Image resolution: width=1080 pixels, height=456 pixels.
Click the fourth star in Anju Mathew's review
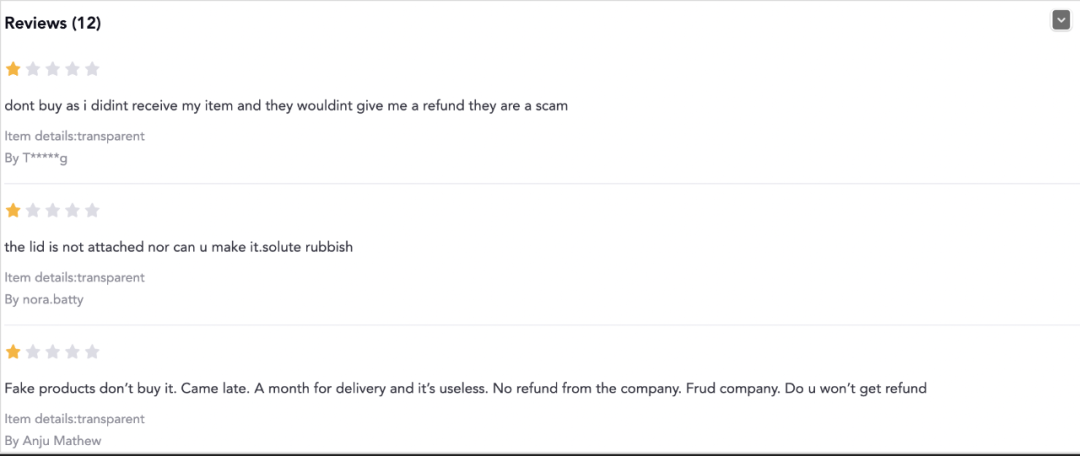pos(72,352)
